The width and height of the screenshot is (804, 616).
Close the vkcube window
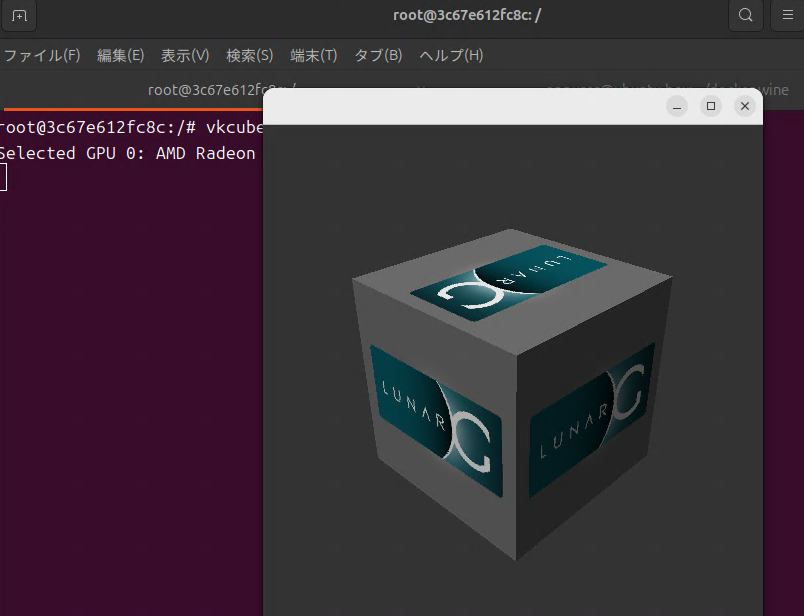[744, 106]
